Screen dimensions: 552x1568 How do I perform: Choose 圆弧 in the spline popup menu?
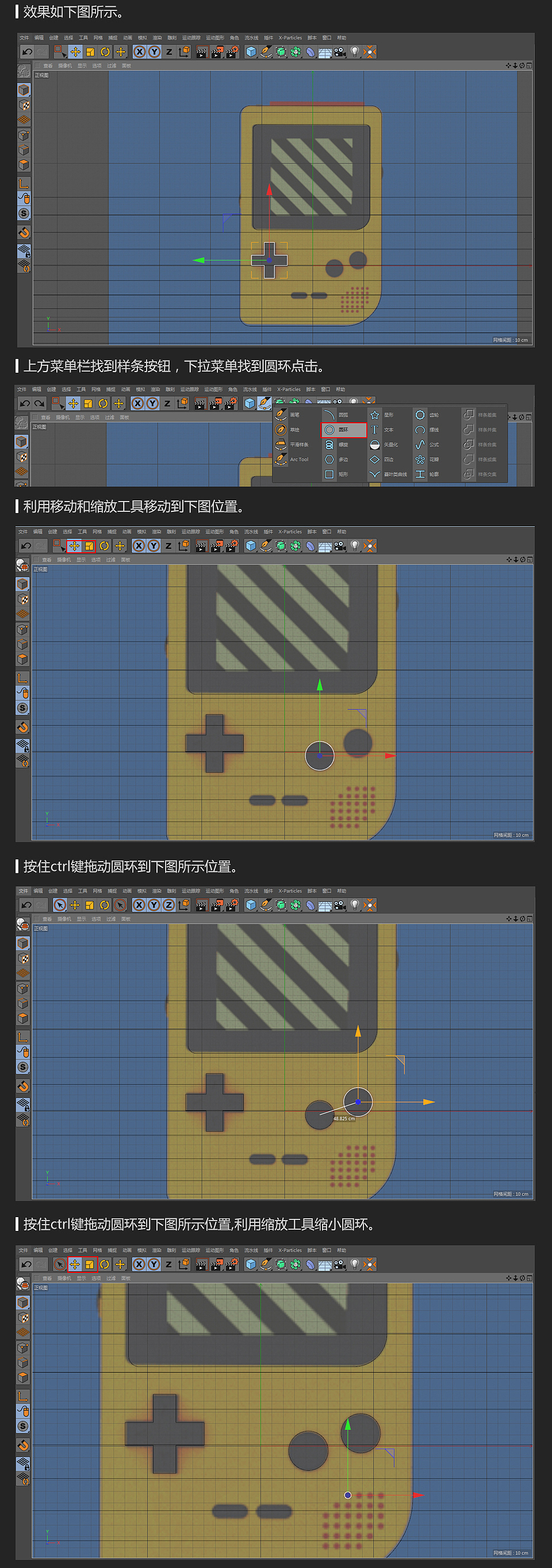[344, 415]
